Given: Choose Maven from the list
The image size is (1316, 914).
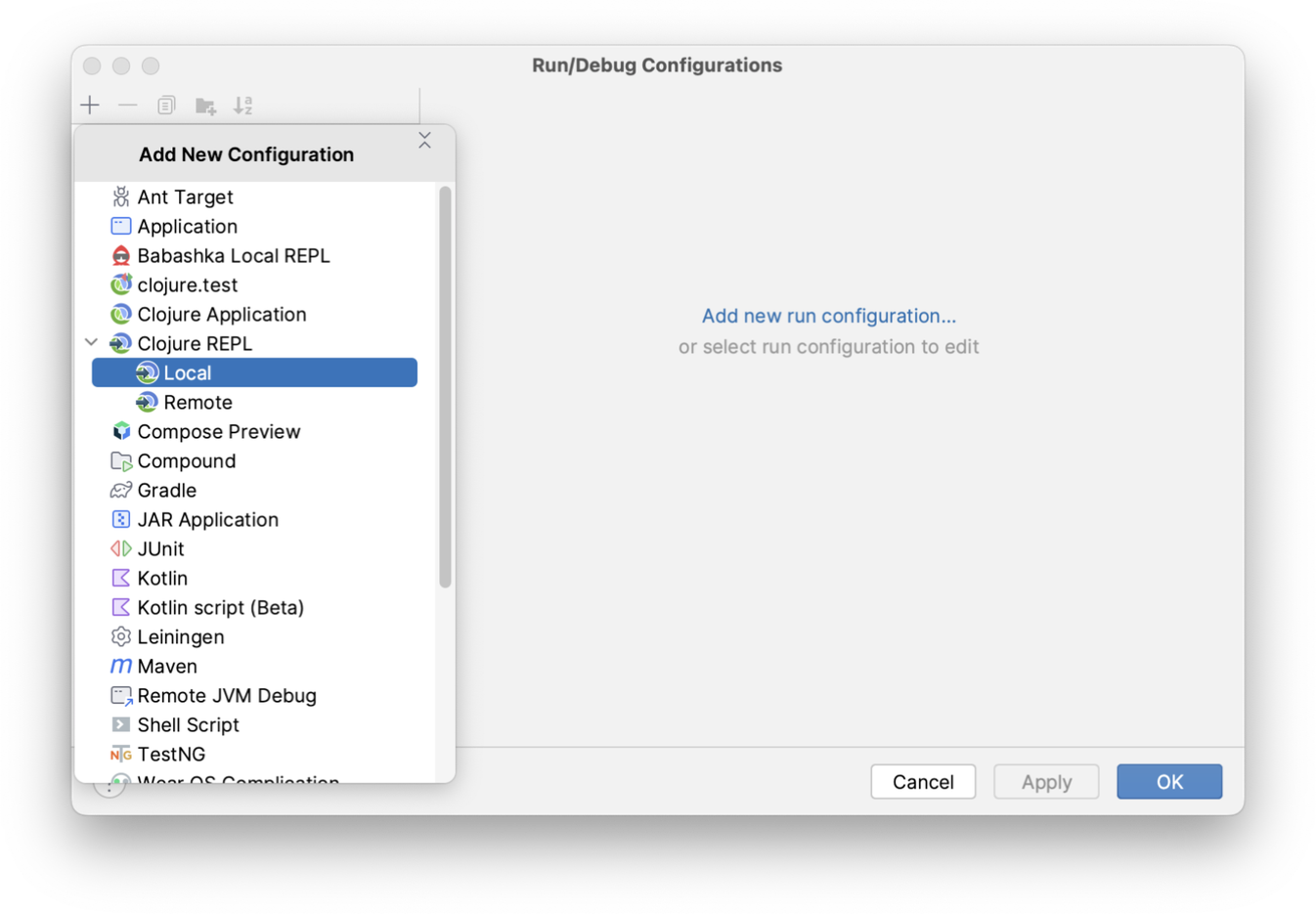Looking at the screenshot, I should [167, 666].
